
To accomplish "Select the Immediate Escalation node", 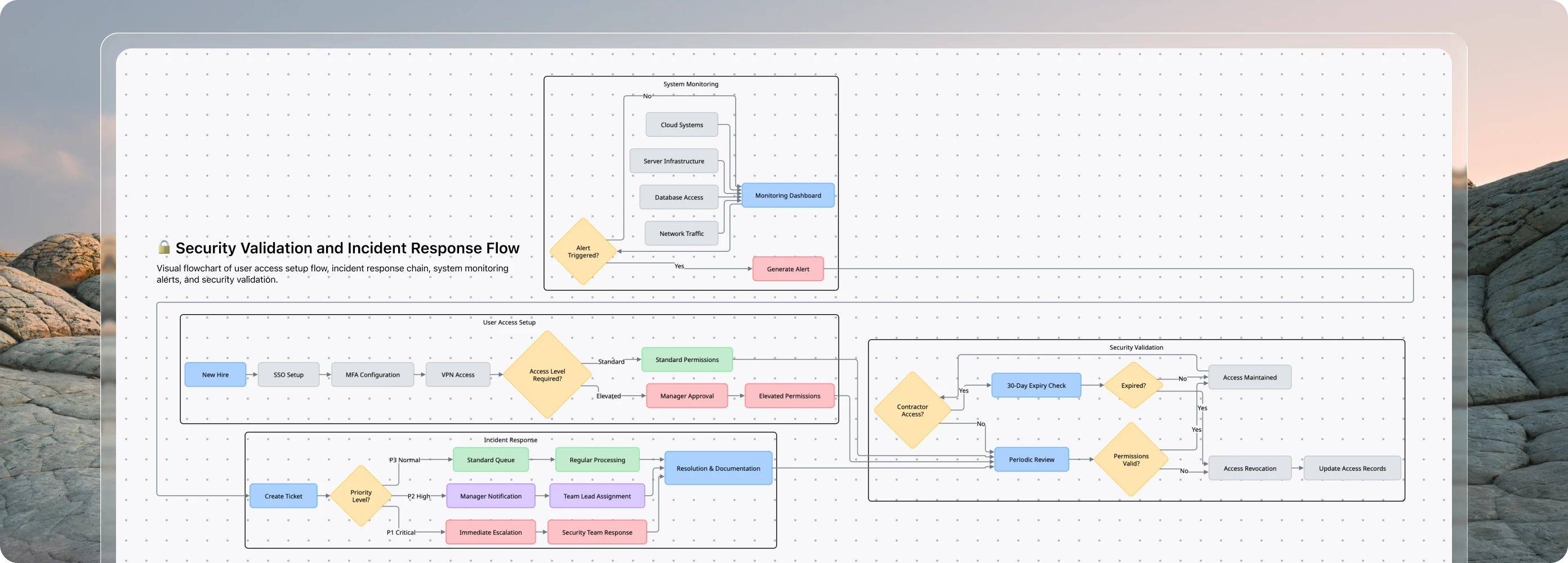I will coord(490,533).
